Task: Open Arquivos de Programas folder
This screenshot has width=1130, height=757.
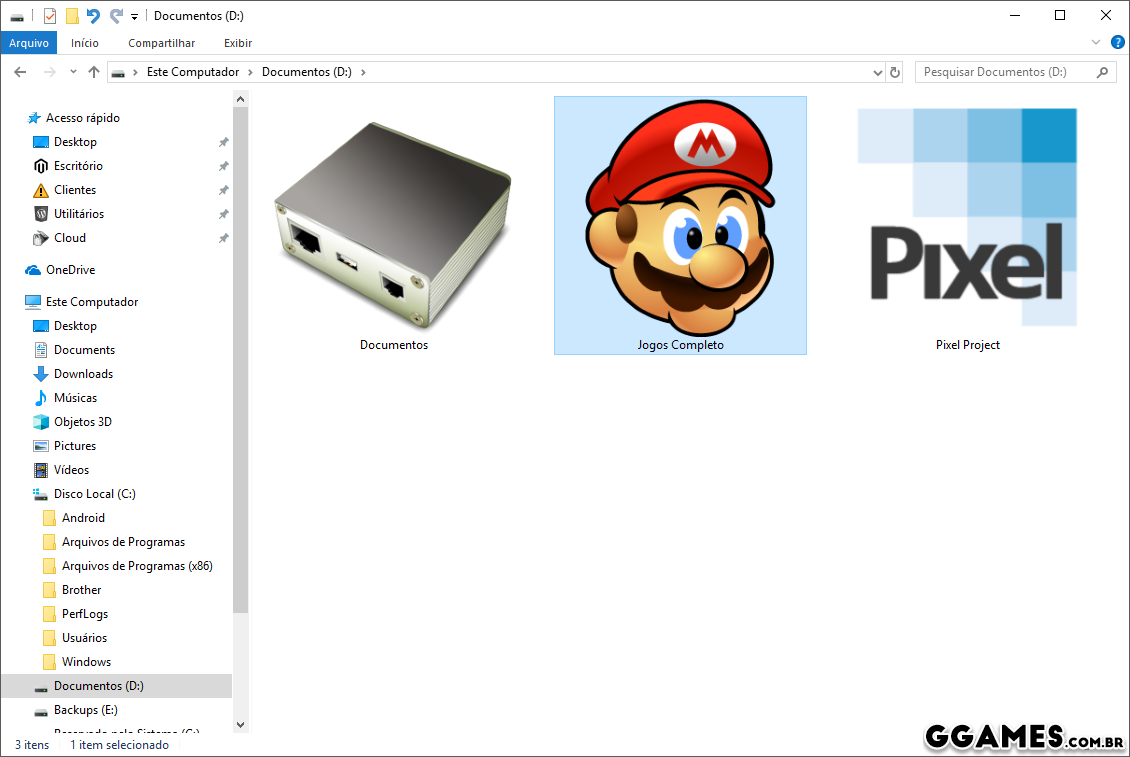Action: tap(123, 541)
